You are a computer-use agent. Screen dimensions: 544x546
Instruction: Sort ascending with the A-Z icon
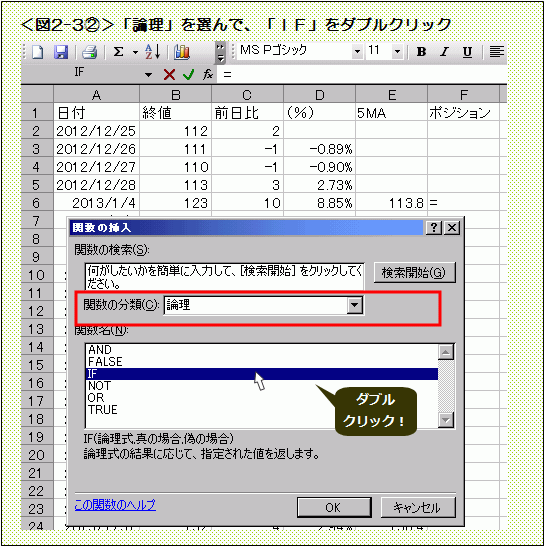(153, 52)
